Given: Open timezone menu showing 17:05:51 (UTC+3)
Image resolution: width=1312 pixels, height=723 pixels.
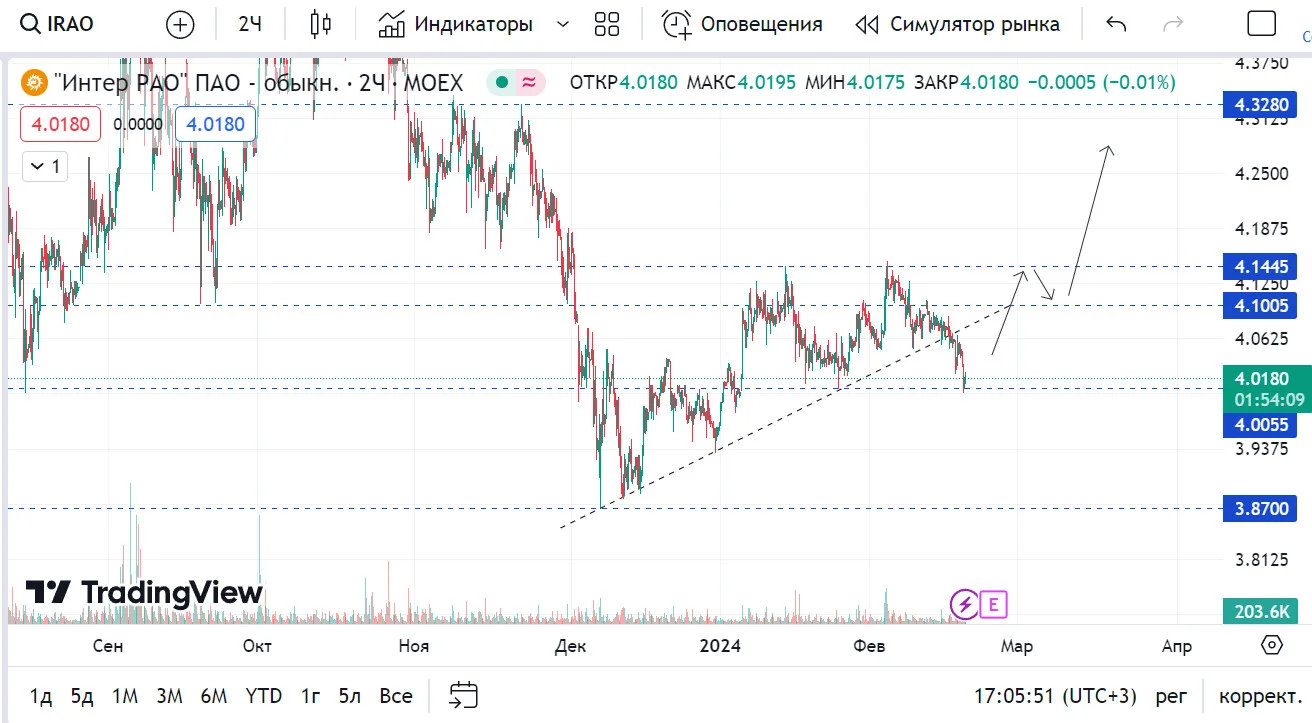Looking at the screenshot, I should click(x=1056, y=696).
